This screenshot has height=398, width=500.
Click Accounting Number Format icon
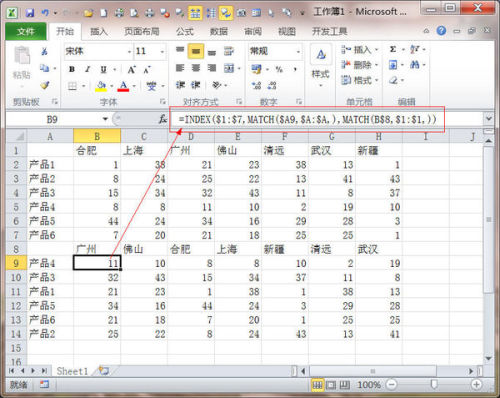pos(257,69)
